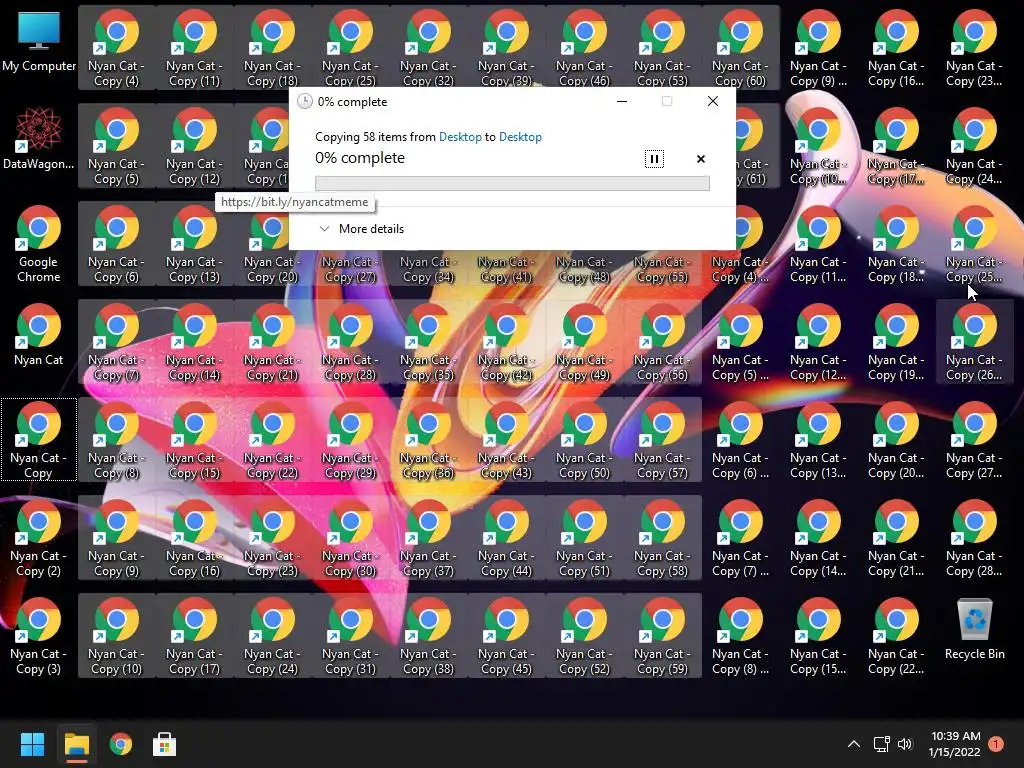Select the Nyan Cat - Copy (10) icon
The width and height of the screenshot is (1024, 768).
[116, 635]
